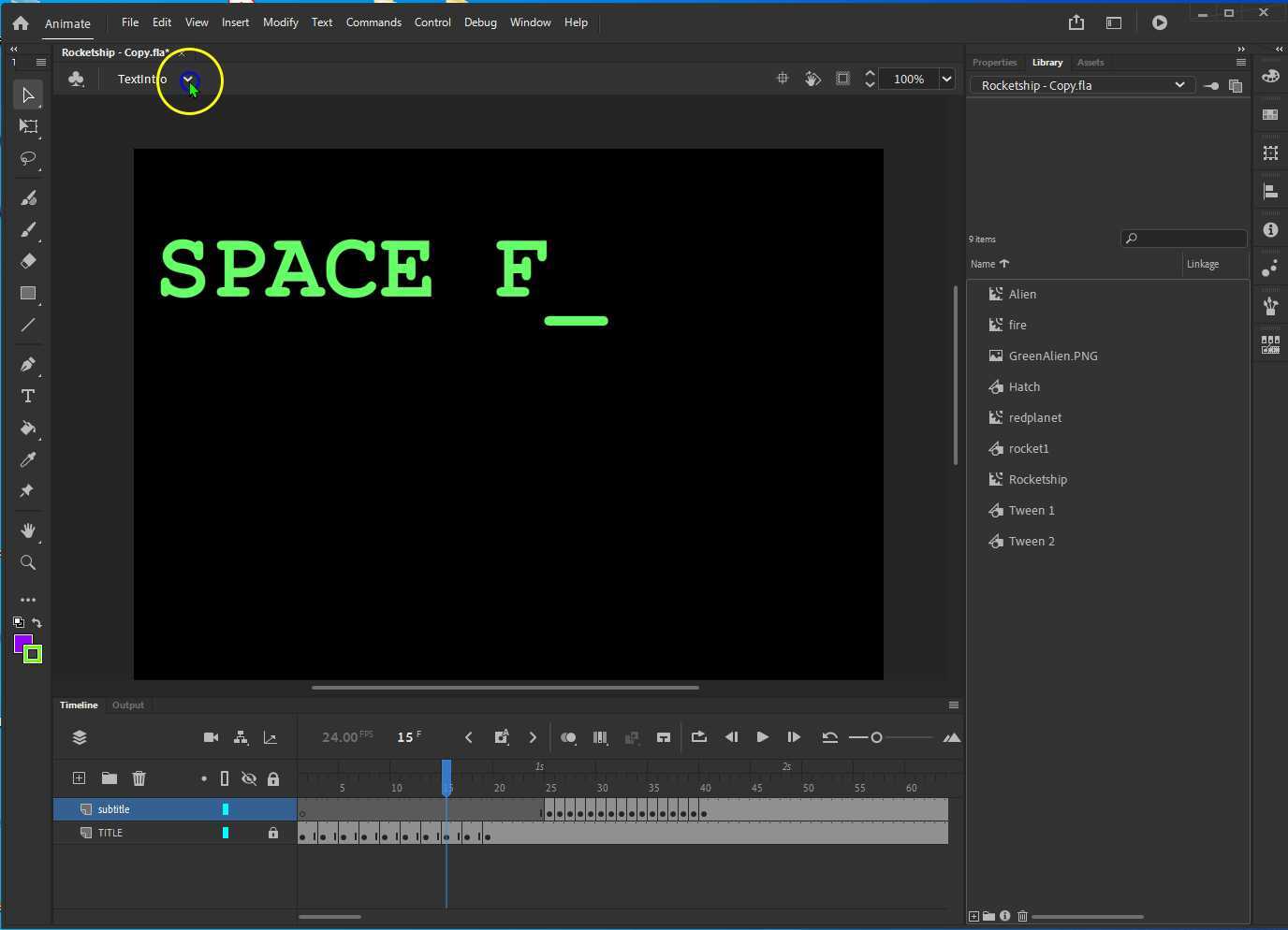Lock the TITLE layer

click(273, 833)
